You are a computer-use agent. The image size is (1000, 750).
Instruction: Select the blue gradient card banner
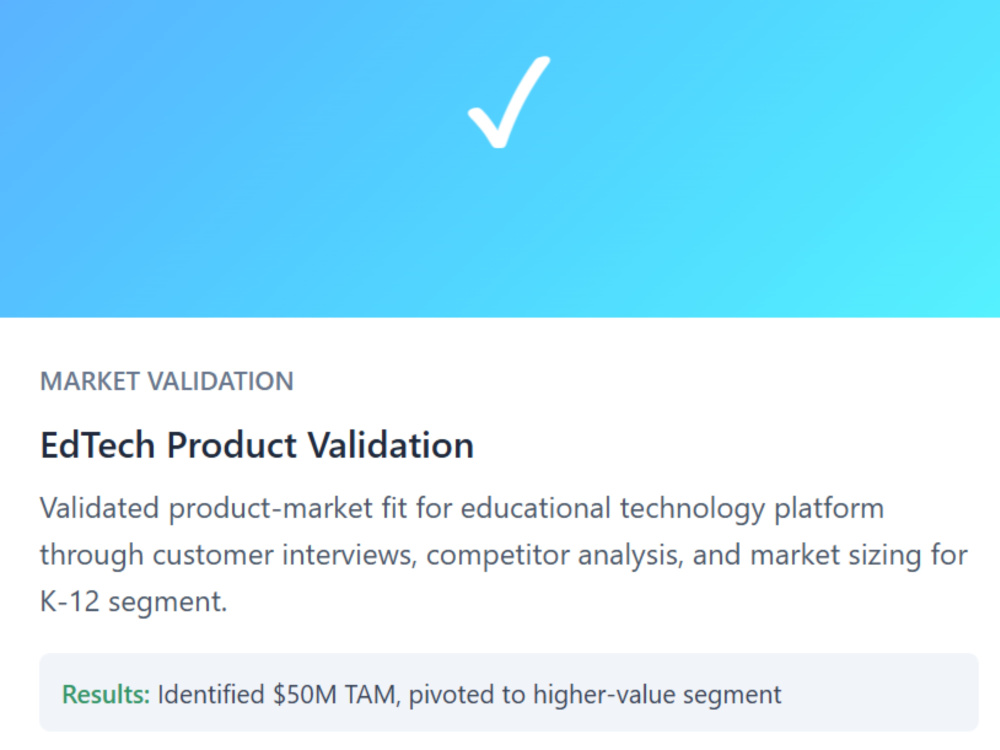pos(500,158)
